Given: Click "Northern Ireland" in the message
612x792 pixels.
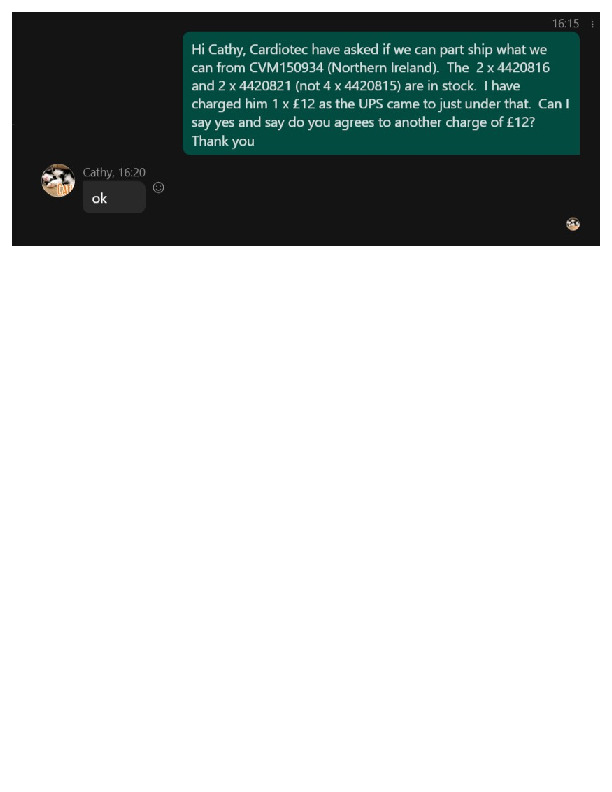Looking at the screenshot, I should [382, 68].
